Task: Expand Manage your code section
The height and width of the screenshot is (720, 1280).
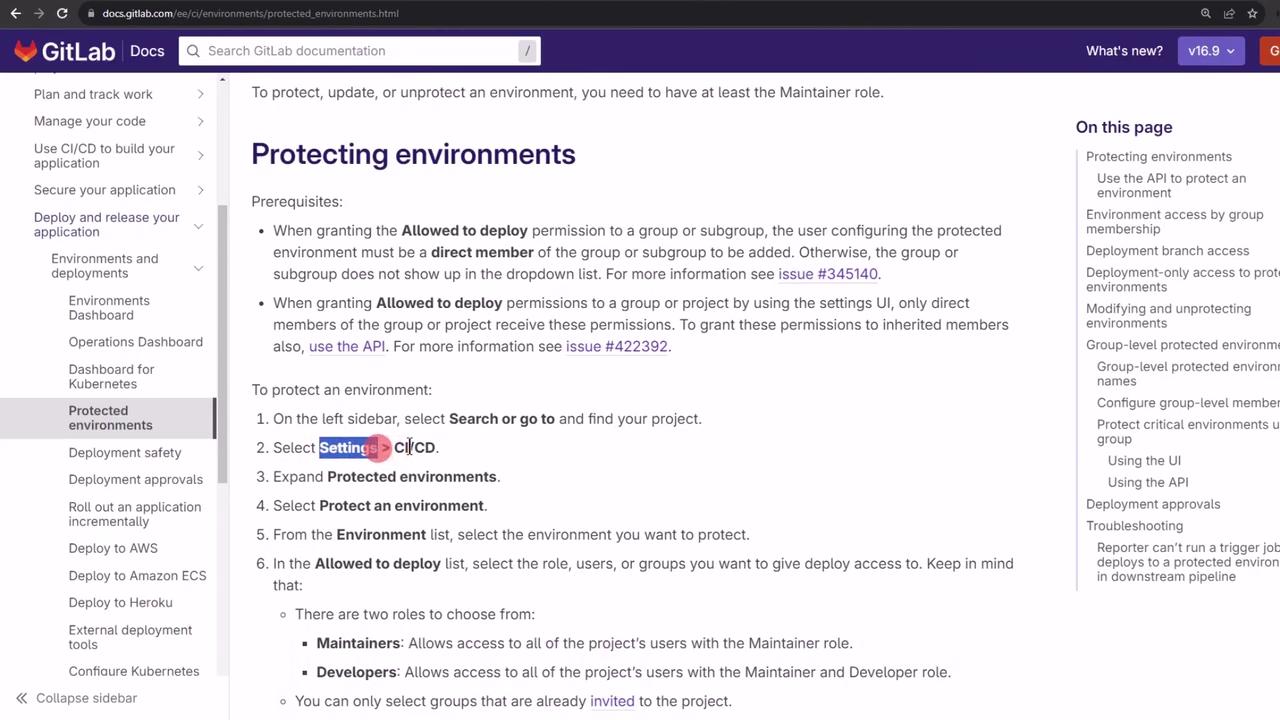Action: (x=200, y=121)
